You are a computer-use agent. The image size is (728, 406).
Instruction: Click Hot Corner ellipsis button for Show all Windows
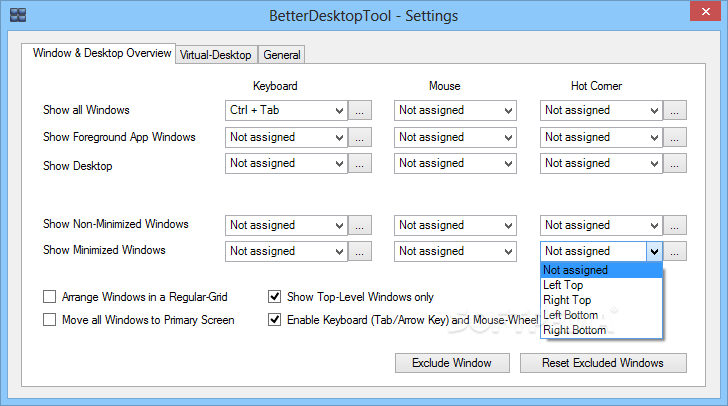tap(675, 111)
